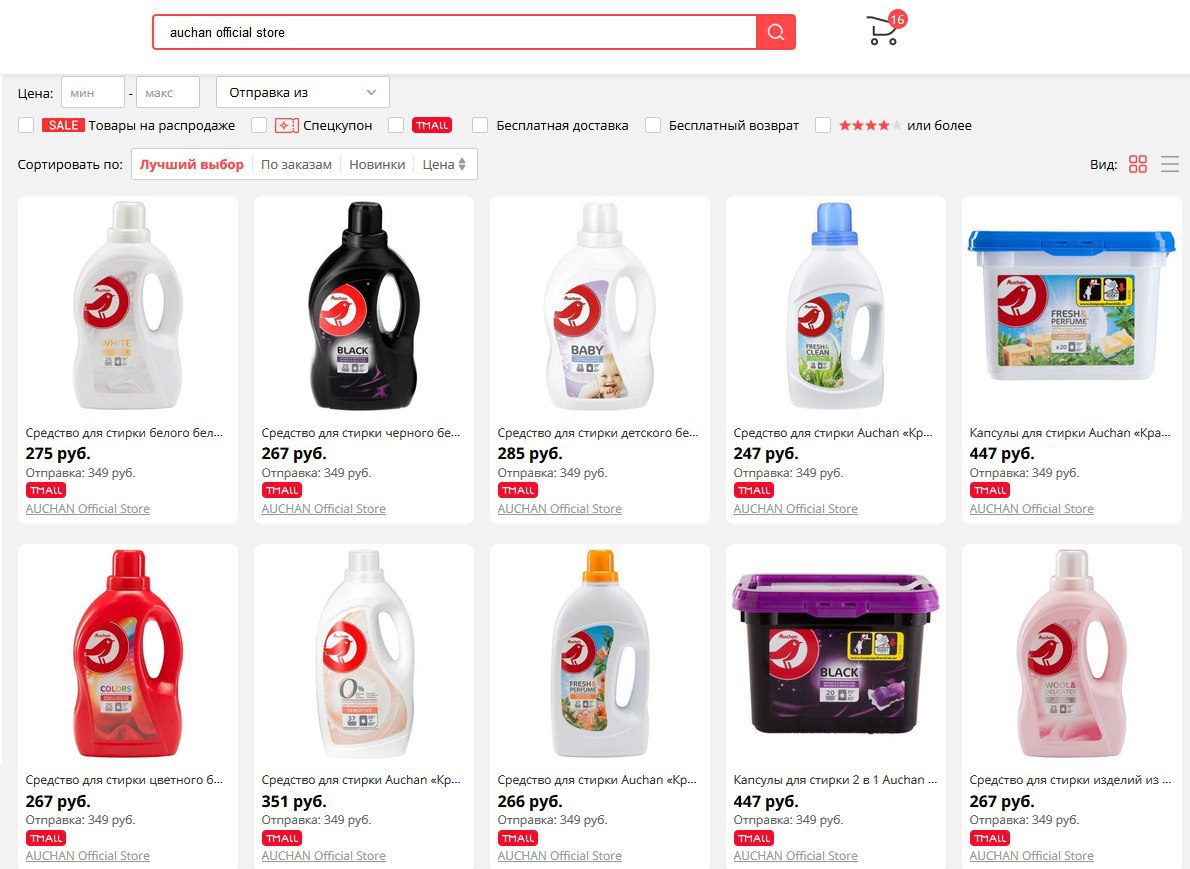1190x869 pixels.
Task: Open Капсулы для стирки Auchan product title
Action: pos(1069,433)
